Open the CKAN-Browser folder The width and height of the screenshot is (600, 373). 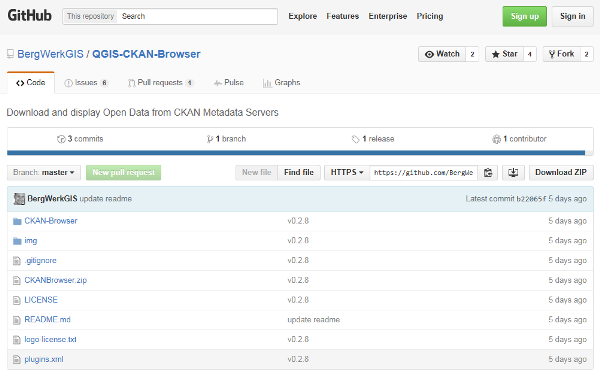[x=51, y=221]
